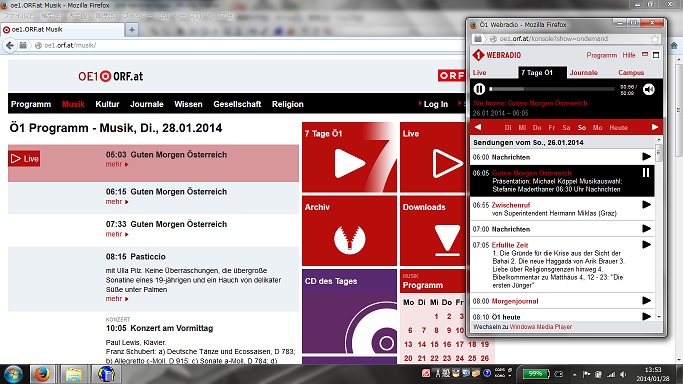The width and height of the screenshot is (683, 384).
Task: Open the Programm link in Webradio header
Action: click(x=602, y=55)
